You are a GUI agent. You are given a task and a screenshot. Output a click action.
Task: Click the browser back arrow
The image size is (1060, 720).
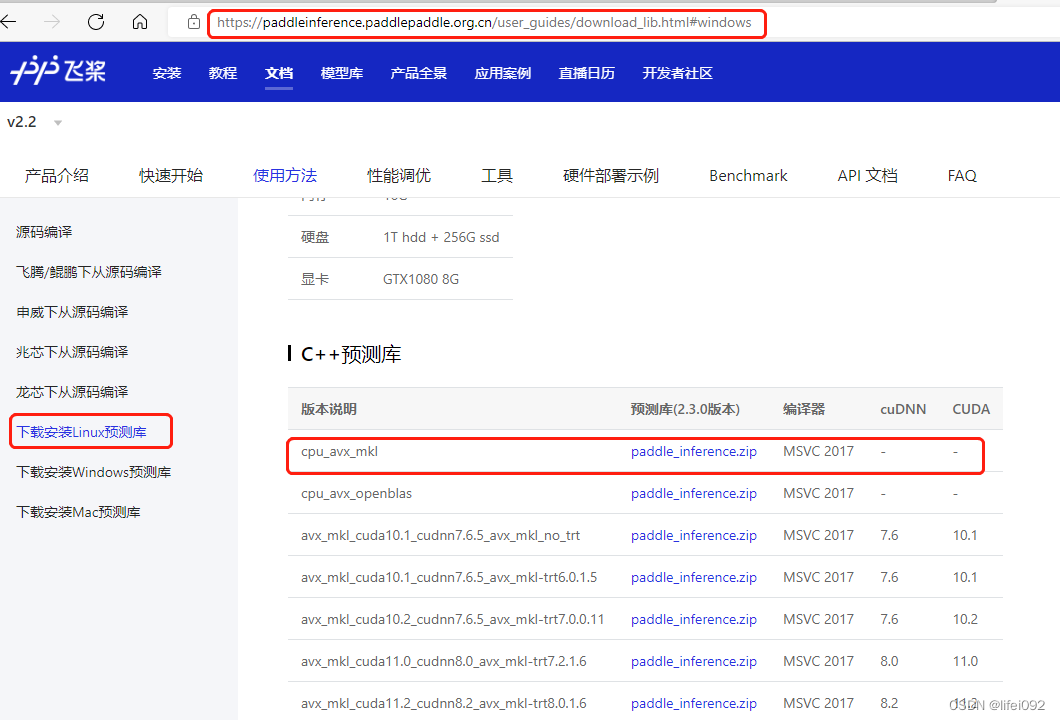pos(8,22)
